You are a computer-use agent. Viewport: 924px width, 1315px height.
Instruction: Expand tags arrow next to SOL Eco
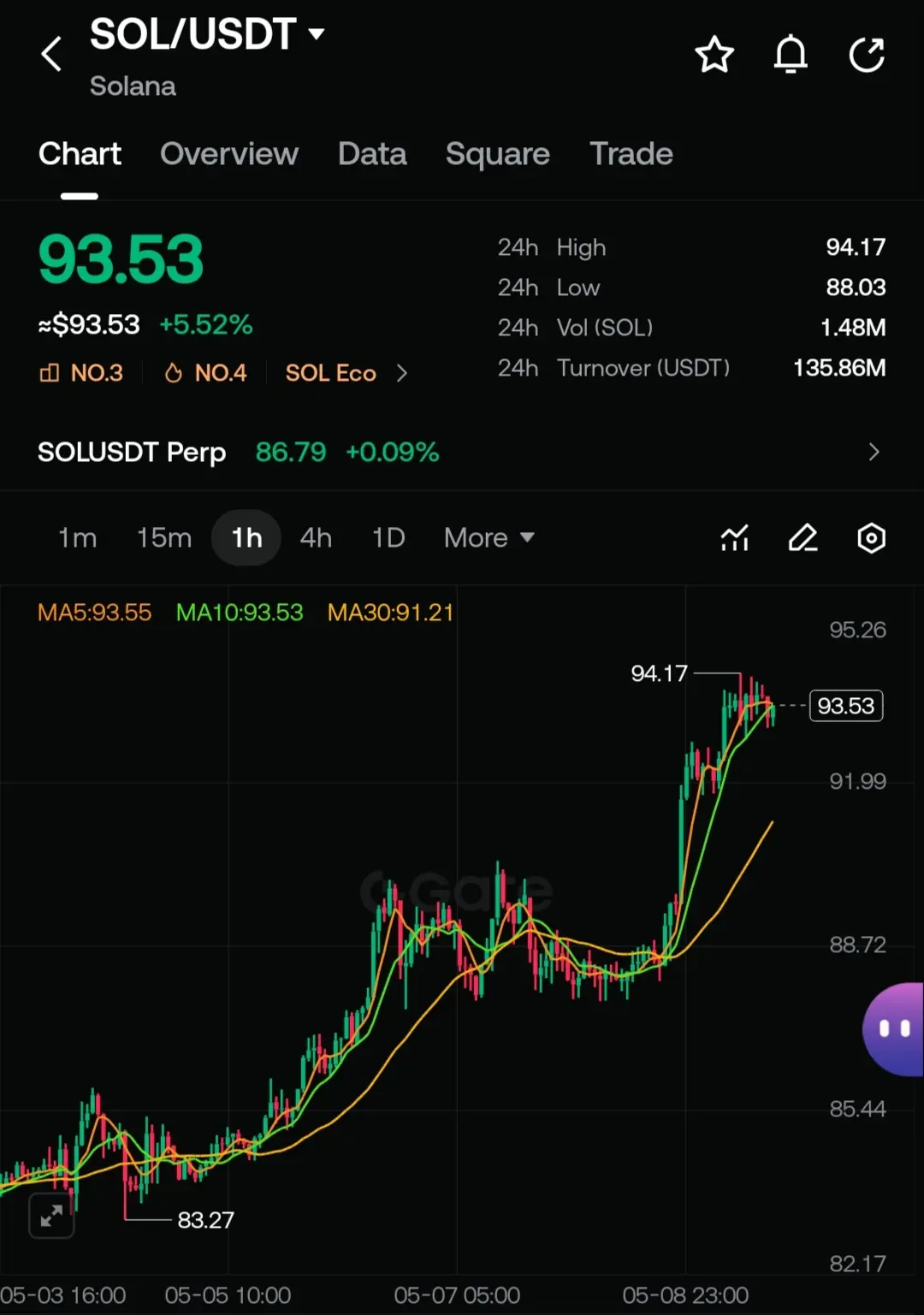tap(401, 373)
